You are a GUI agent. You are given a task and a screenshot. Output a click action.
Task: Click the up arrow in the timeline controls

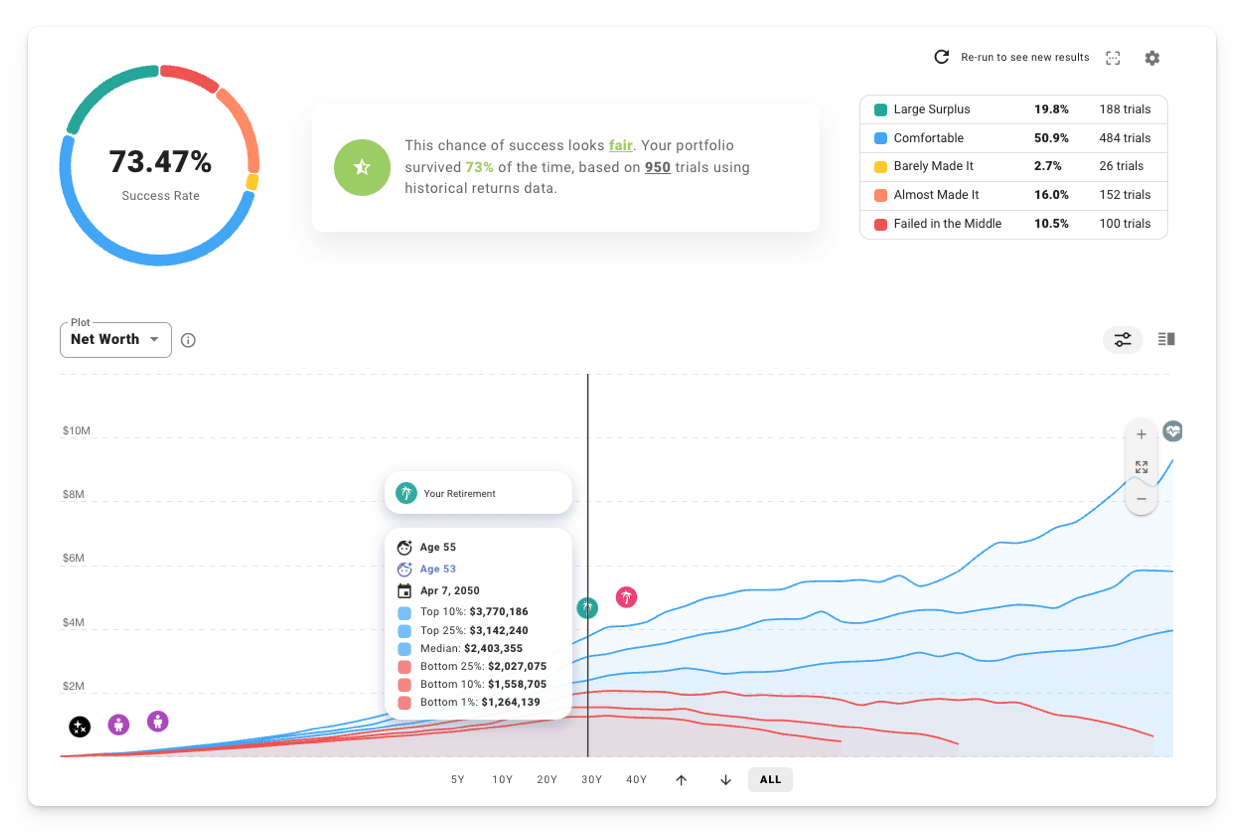point(681,779)
